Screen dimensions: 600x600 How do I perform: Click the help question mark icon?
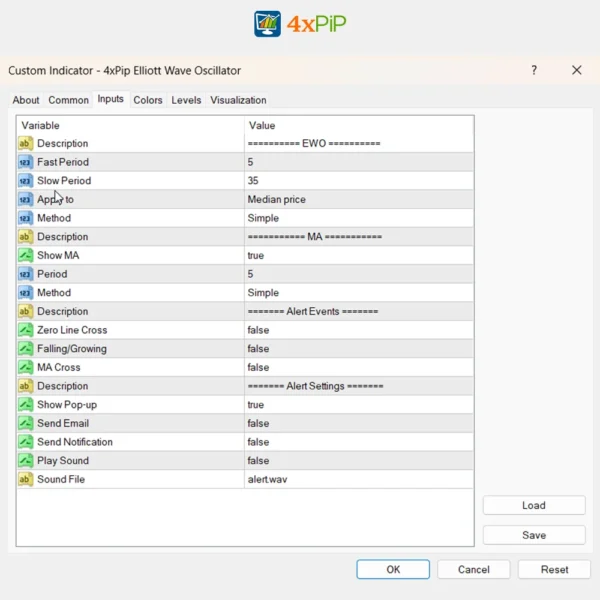[534, 70]
